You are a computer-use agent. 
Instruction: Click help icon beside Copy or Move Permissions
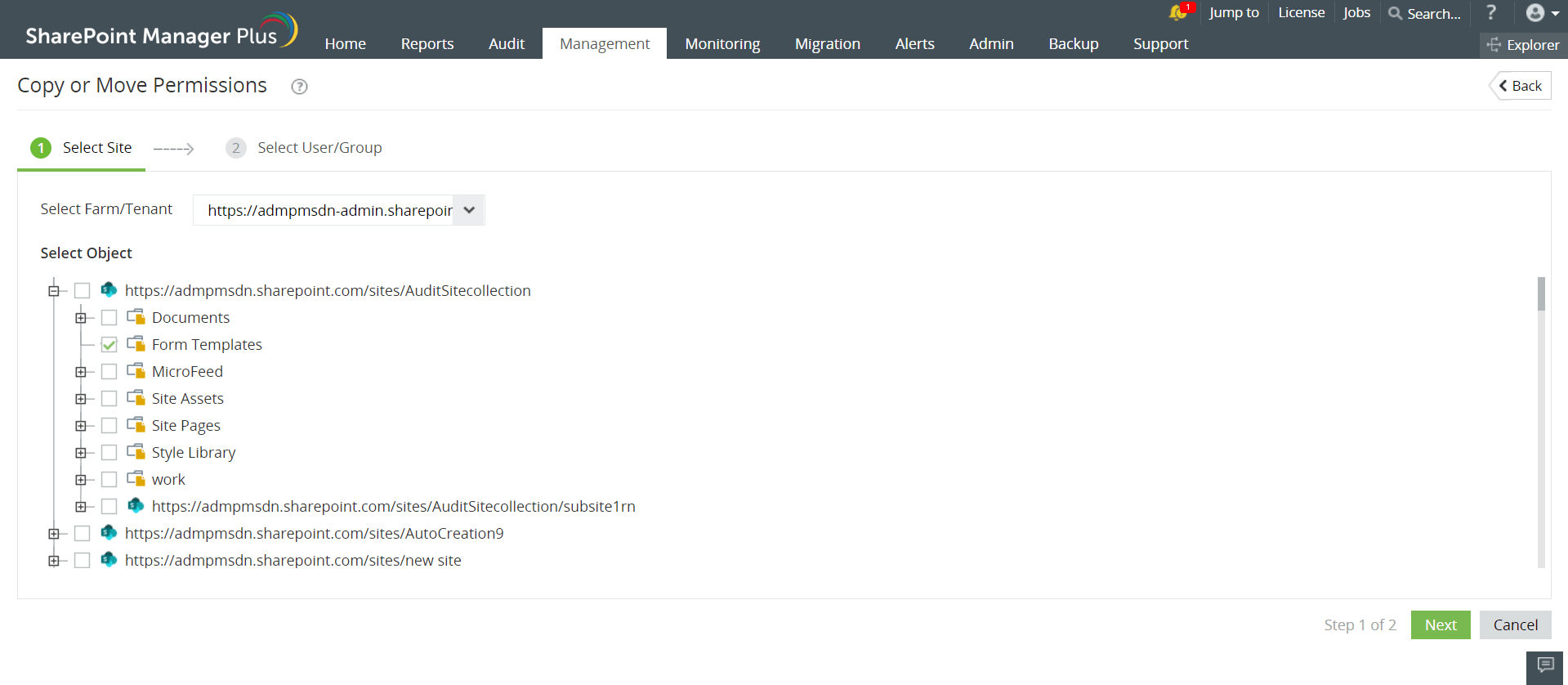pyautogui.click(x=300, y=87)
